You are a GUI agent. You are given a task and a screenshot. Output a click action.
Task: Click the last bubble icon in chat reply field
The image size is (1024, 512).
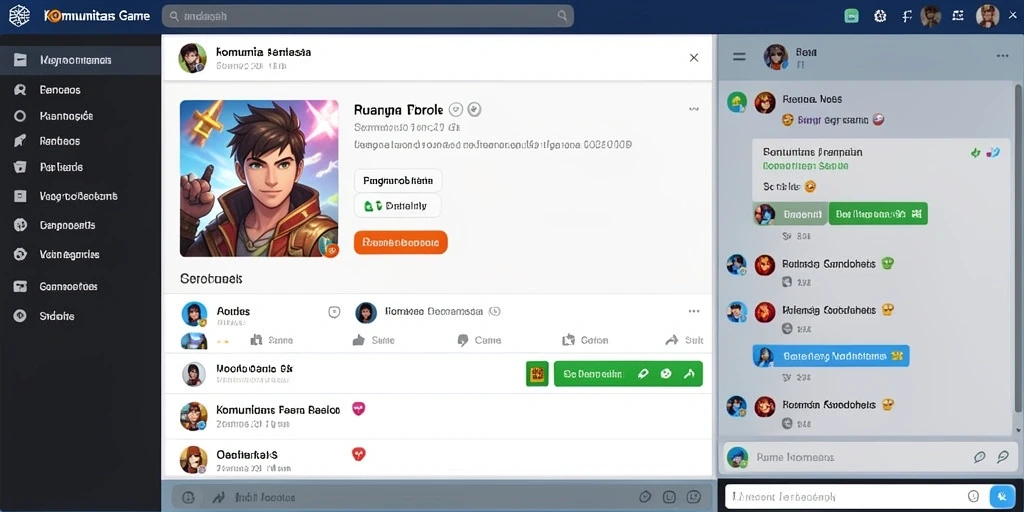tap(1003, 457)
